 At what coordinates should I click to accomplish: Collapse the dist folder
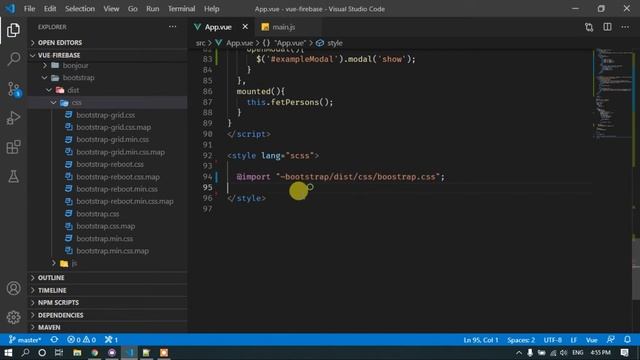108,90
